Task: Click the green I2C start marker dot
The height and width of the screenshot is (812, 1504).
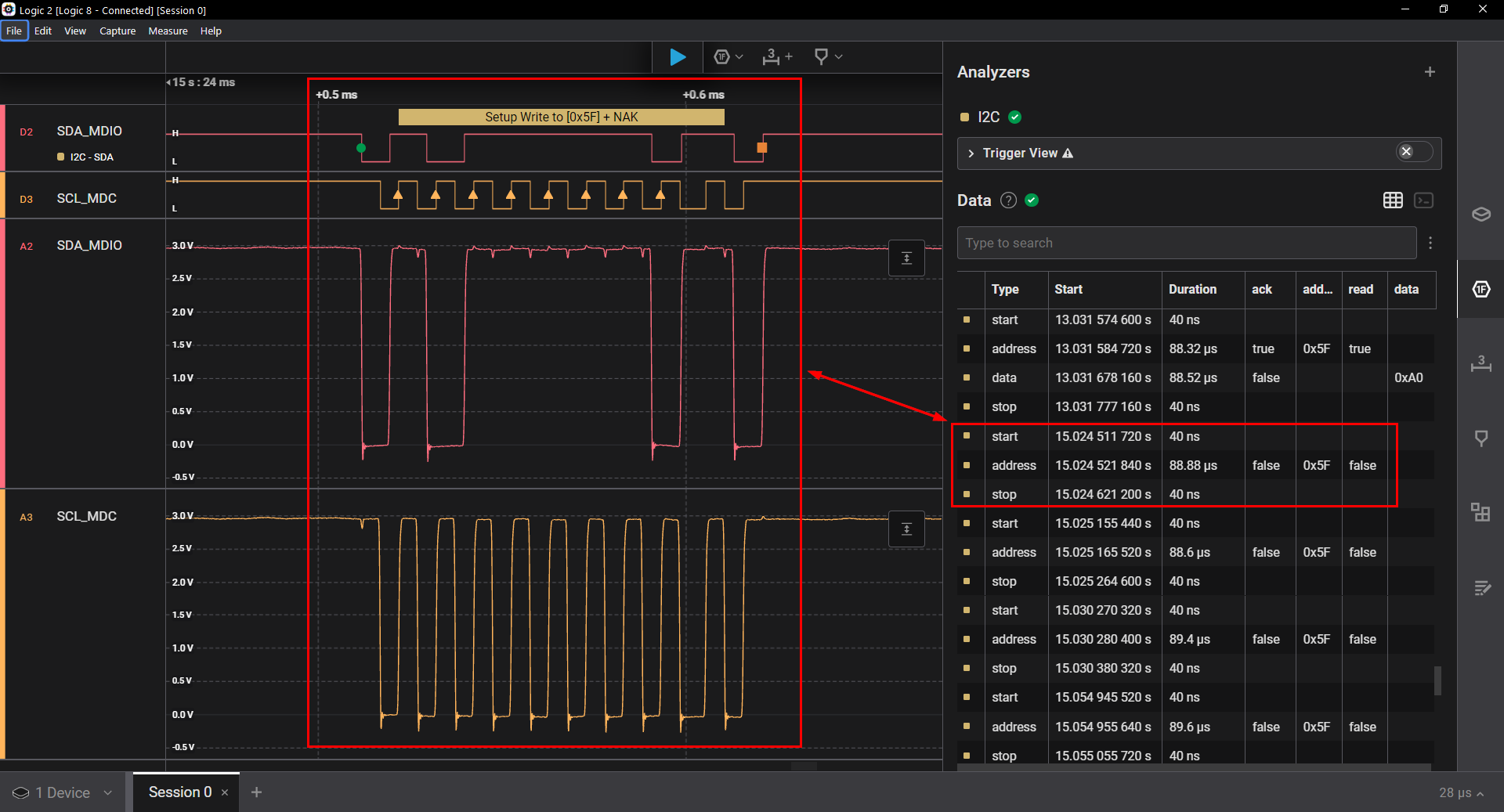Action: (361, 148)
